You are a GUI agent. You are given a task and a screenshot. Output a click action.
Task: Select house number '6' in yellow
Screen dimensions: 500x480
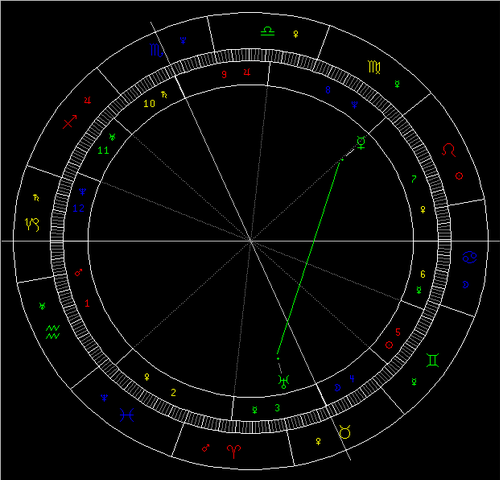point(423,274)
